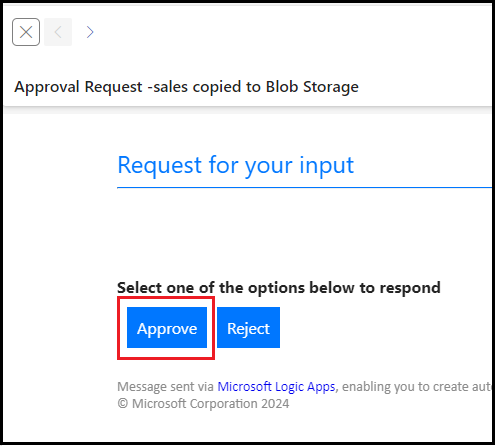Go to the next message arrow
Screen dimensions: 495x446
coord(90,32)
